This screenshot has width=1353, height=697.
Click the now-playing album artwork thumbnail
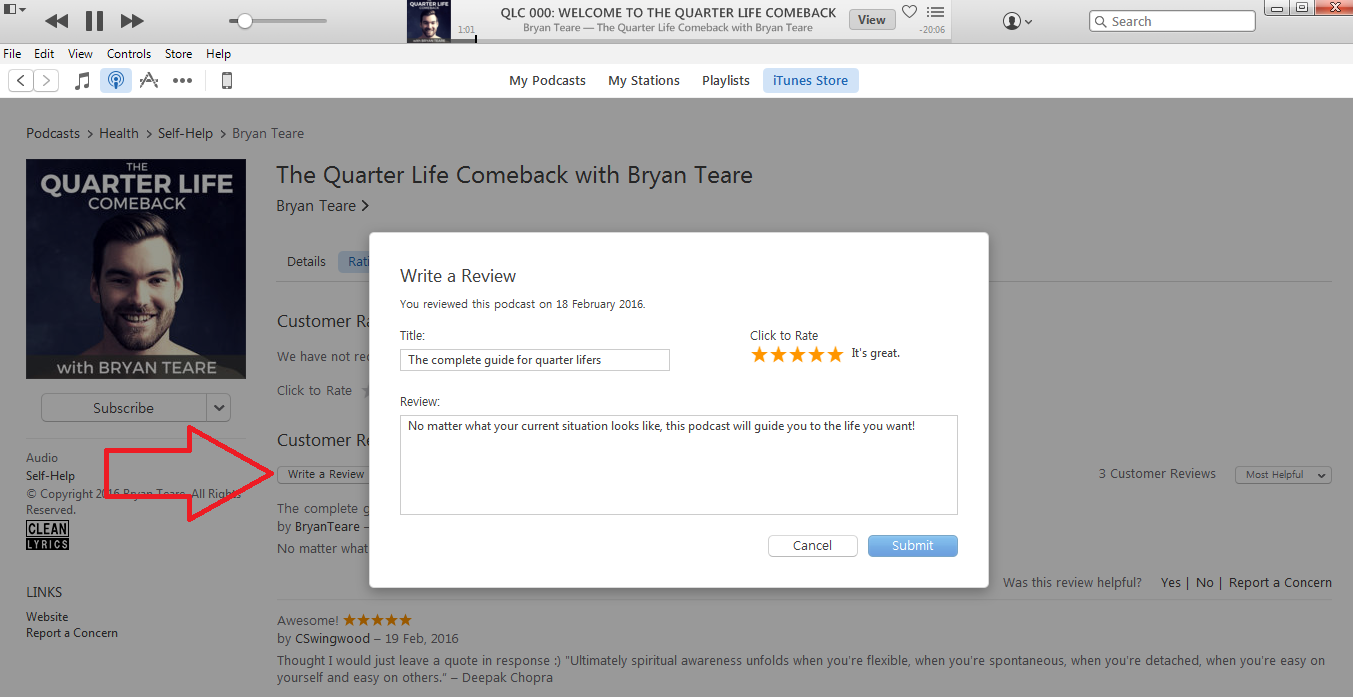(429, 21)
